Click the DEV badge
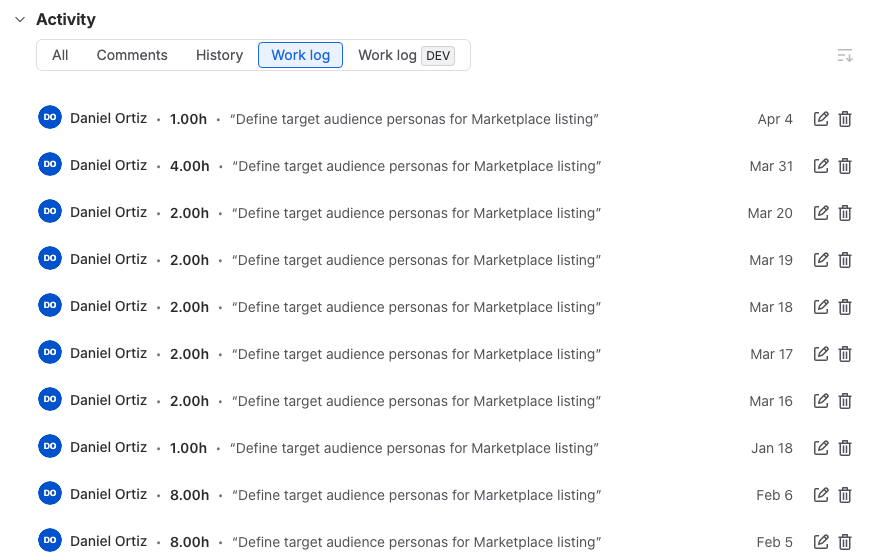 [x=438, y=56]
